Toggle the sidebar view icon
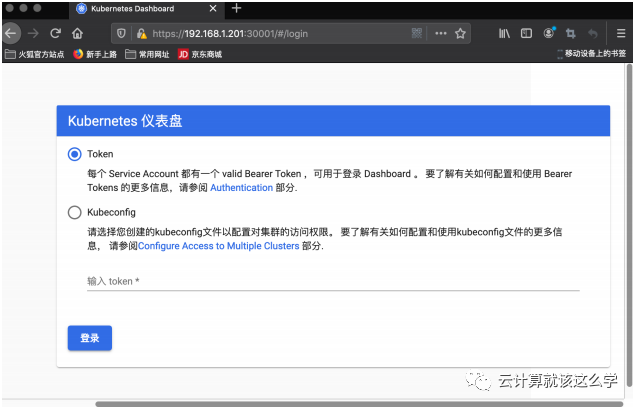 [x=526, y=33]
